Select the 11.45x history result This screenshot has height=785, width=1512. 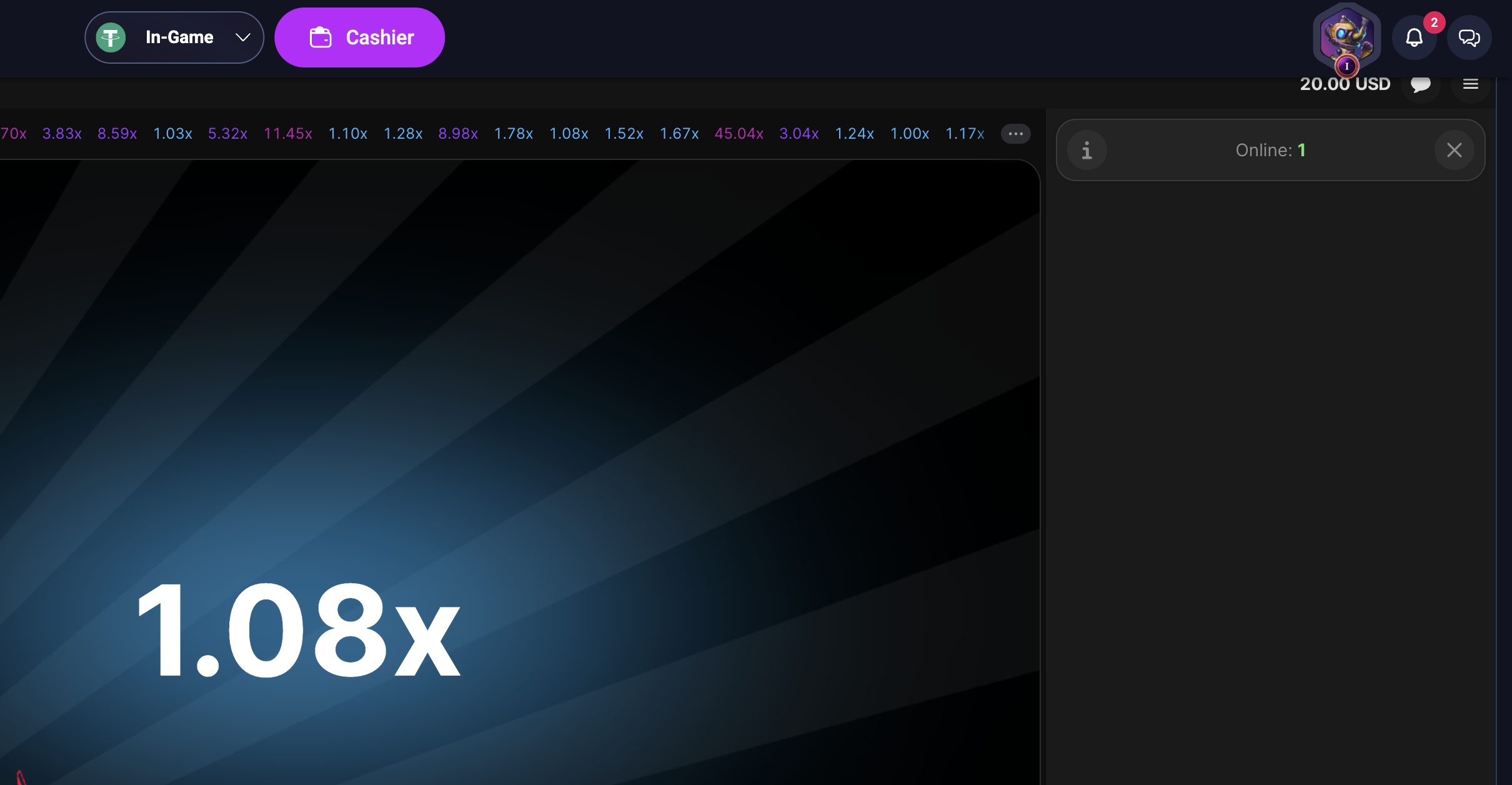[x=288, y=134]
